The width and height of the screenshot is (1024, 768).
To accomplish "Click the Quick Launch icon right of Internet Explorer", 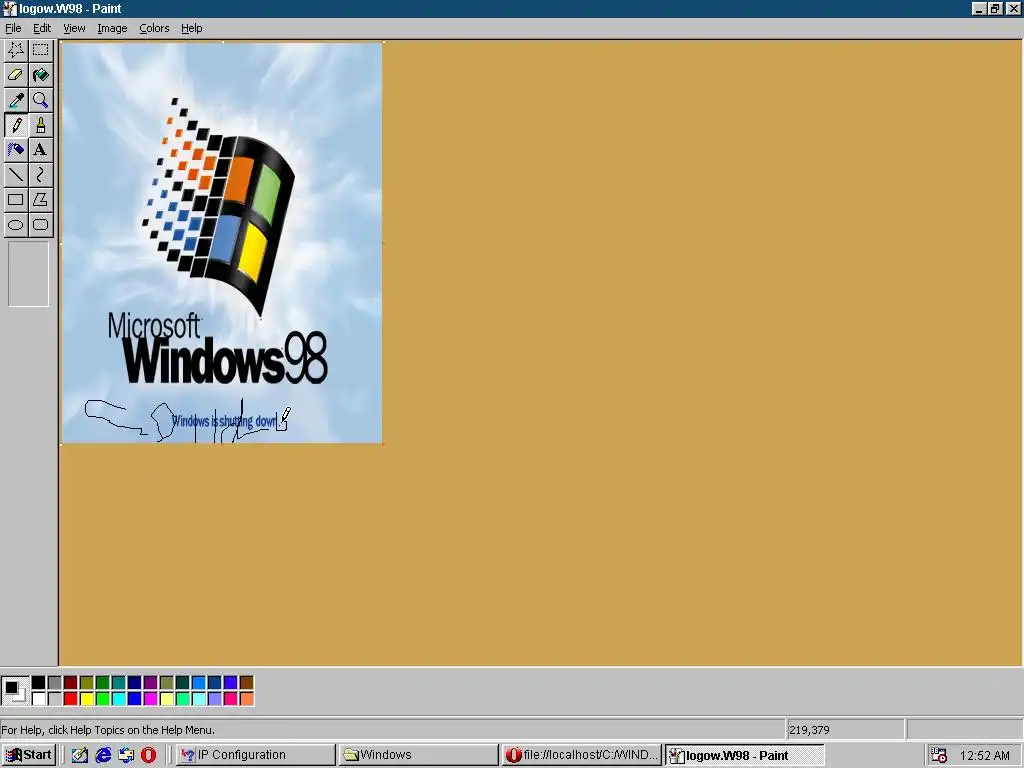I will 126,755.
